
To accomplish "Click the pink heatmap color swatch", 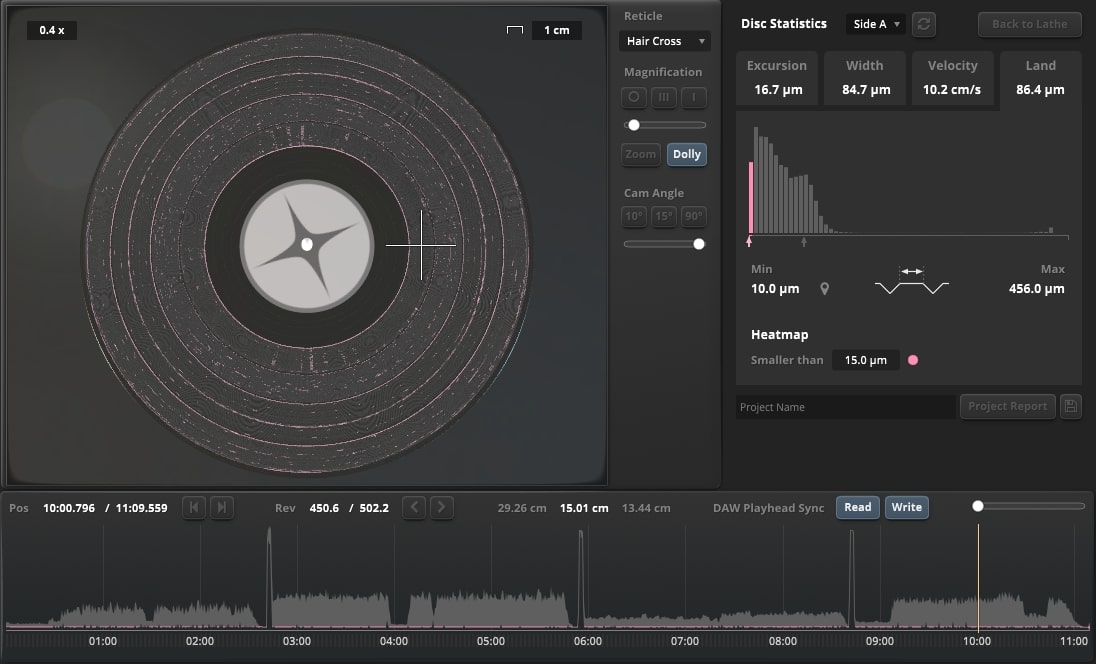I will (913, 360).
